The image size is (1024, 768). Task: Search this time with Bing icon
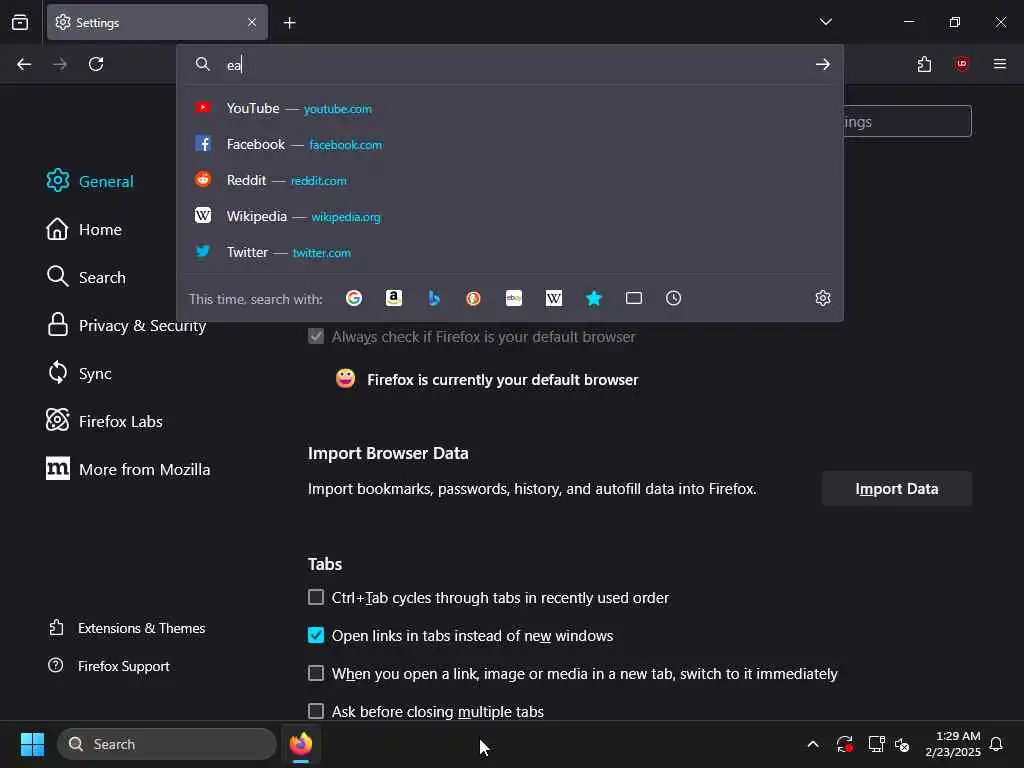[x=434, y=298]
